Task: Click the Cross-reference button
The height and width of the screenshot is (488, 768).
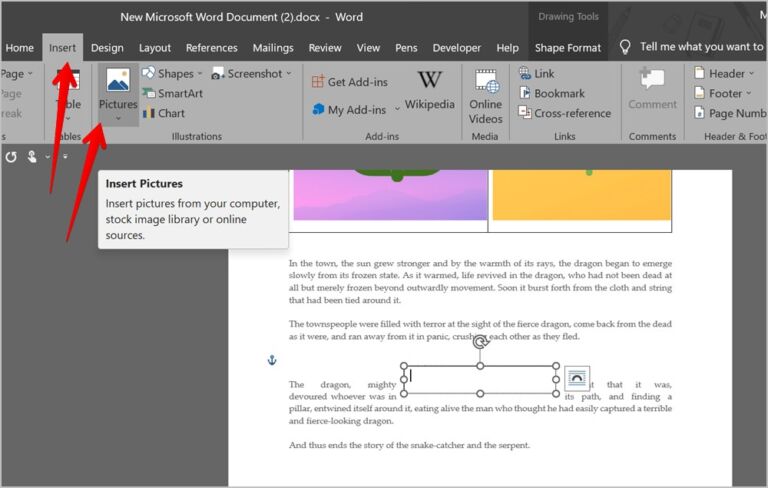Action: pyautogui.click(x=565, y=113)
